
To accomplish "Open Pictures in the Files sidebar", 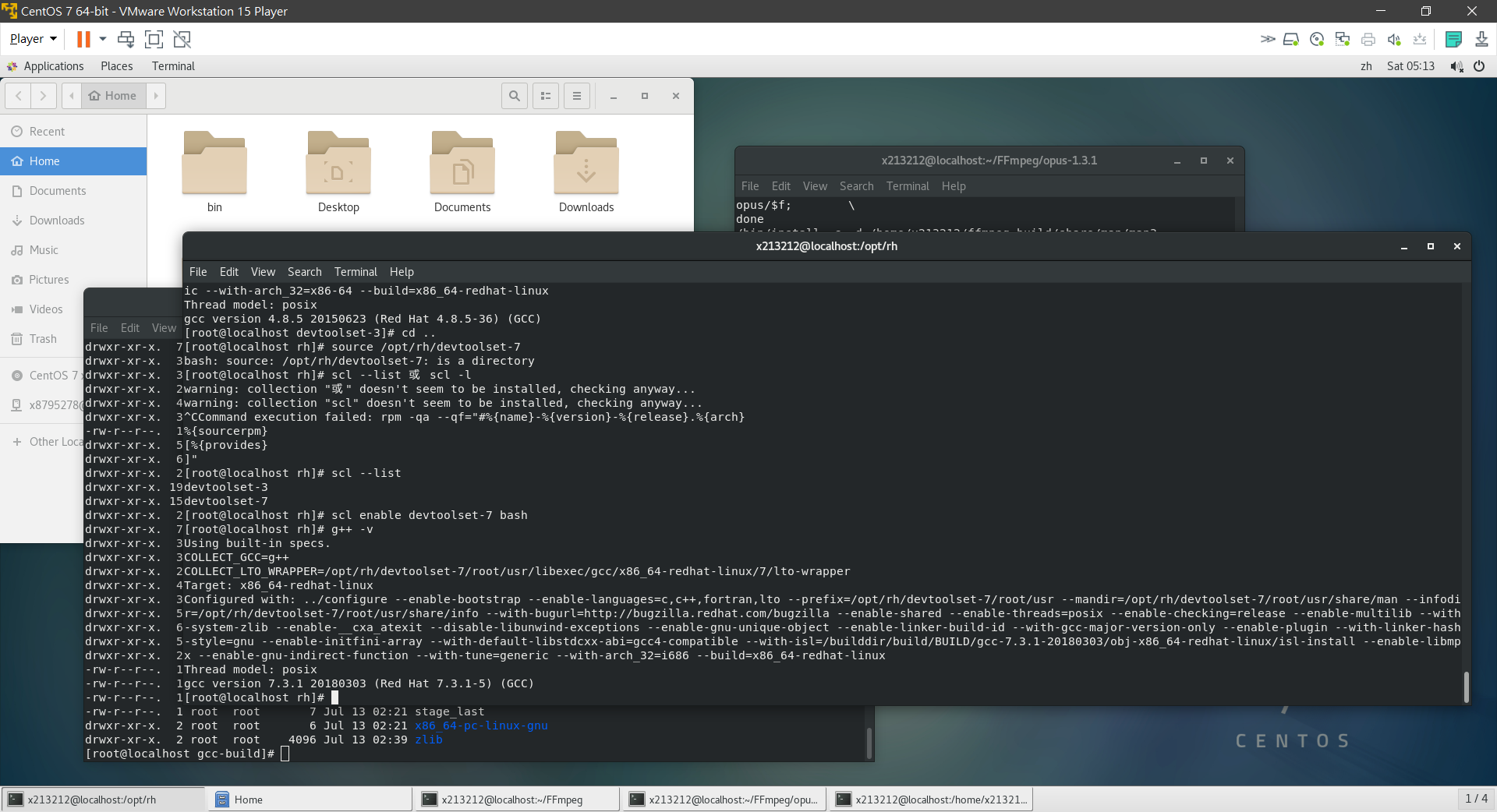I will 73,280.
